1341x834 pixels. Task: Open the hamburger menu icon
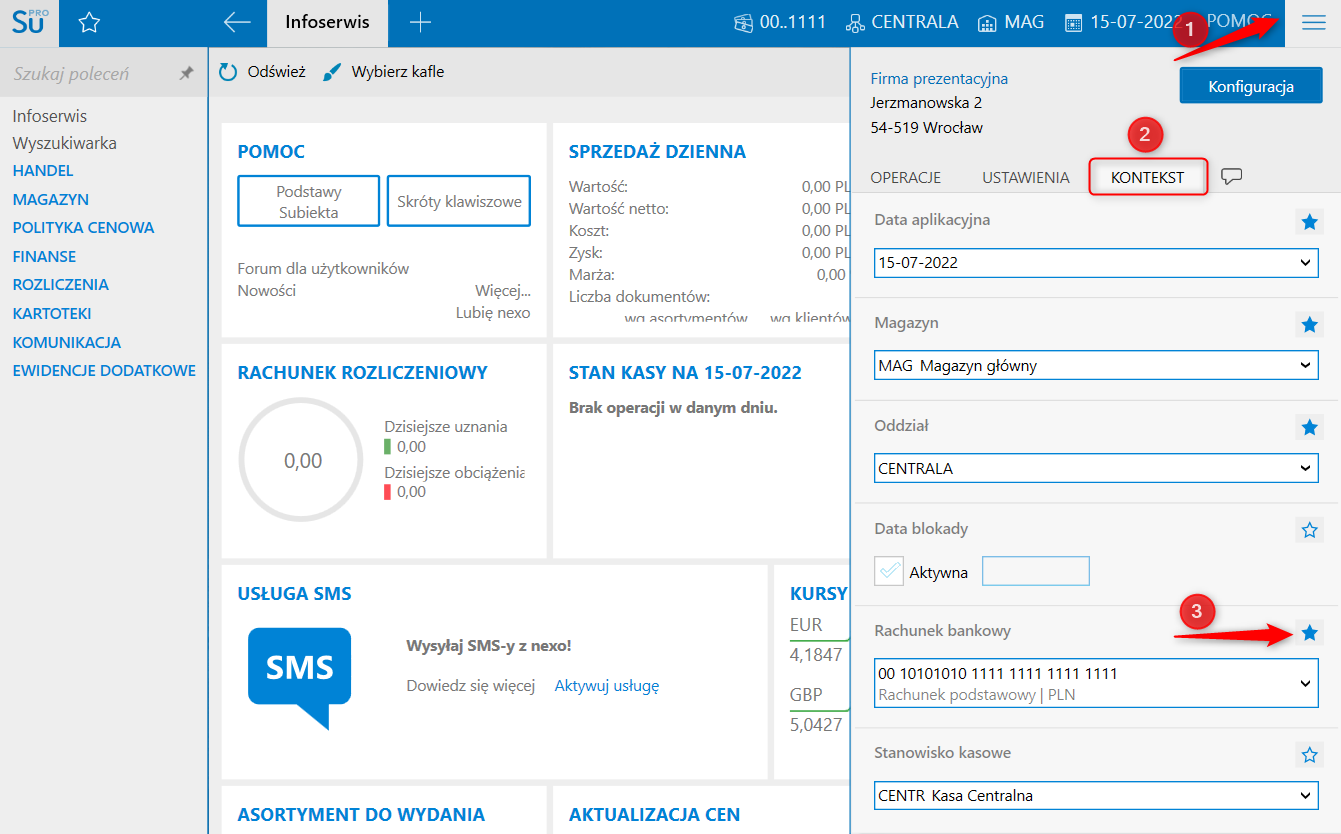tap(1313, 23)
